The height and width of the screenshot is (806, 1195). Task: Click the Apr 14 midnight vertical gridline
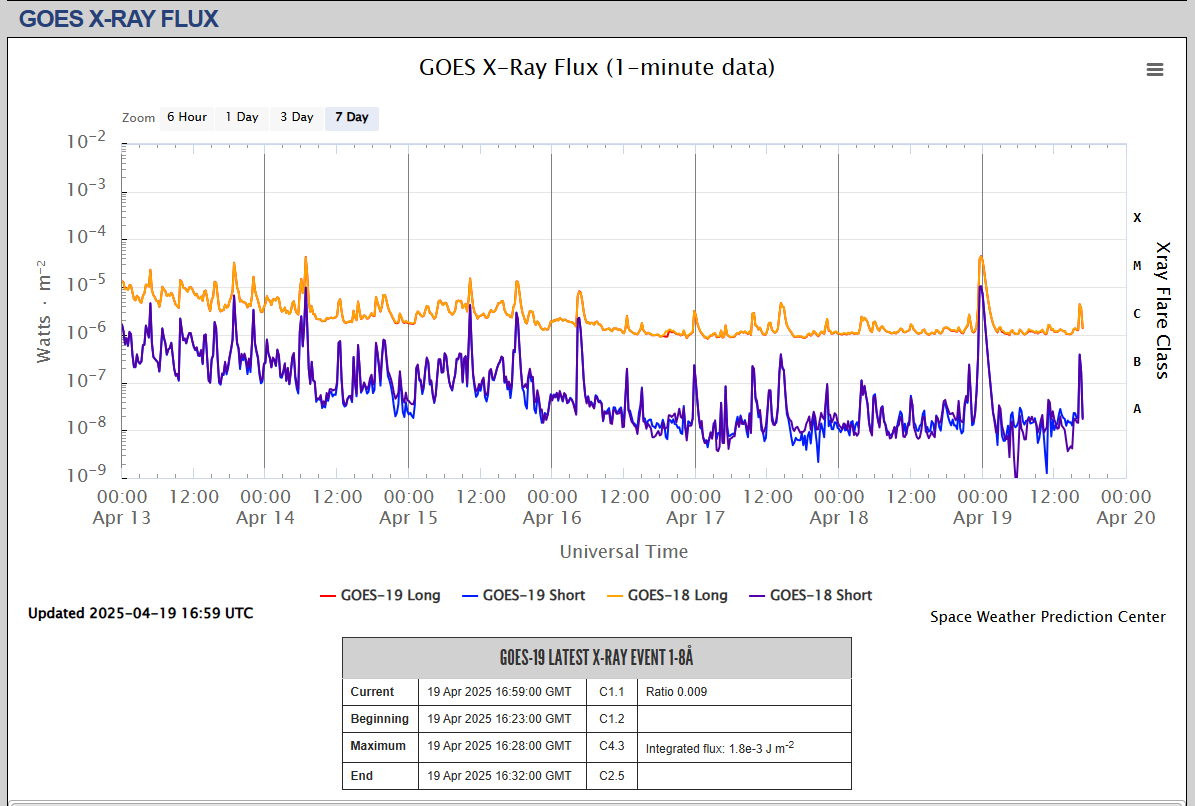click(264, 311)
